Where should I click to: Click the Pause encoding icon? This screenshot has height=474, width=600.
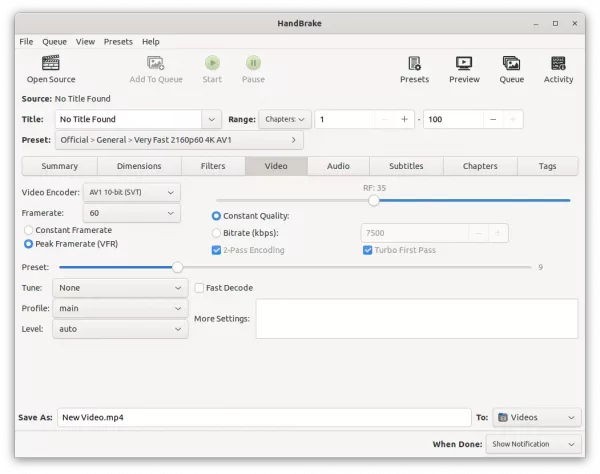click(253, 63)
